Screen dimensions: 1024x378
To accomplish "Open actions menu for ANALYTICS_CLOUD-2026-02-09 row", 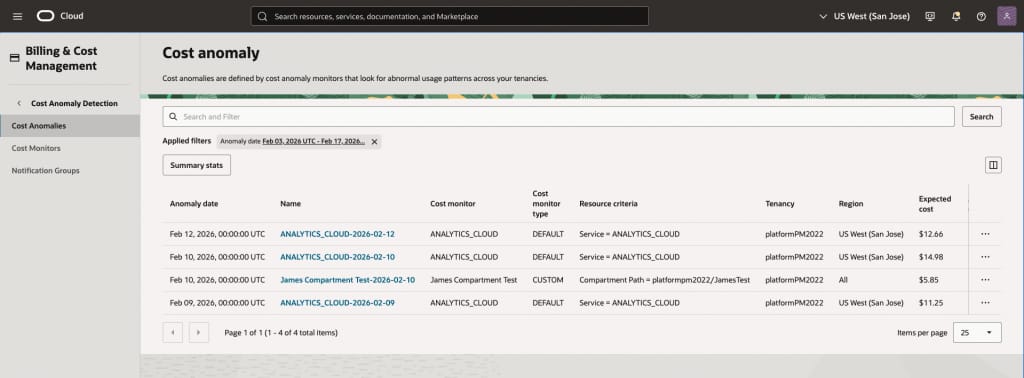I will point(985,303).
